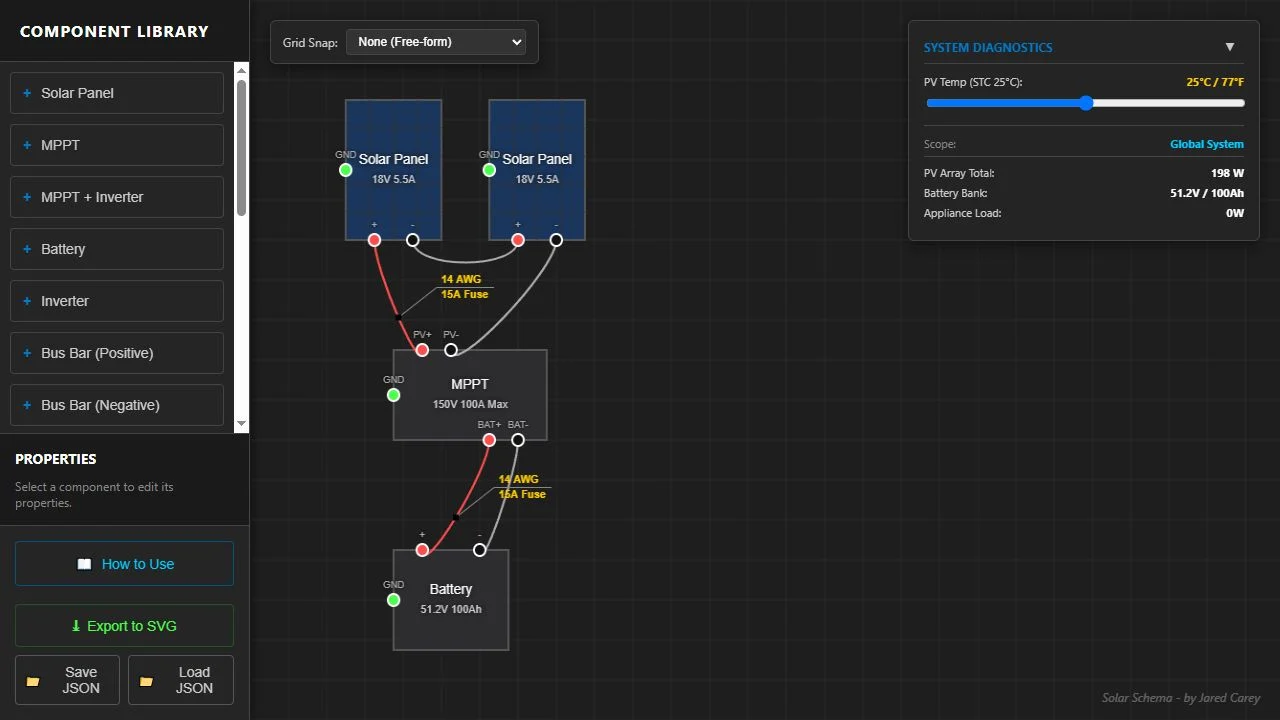Viewport: 1280px width, 720px height.
Task: Add a Bus Bar (Positive) component
Action: point(117,353)
